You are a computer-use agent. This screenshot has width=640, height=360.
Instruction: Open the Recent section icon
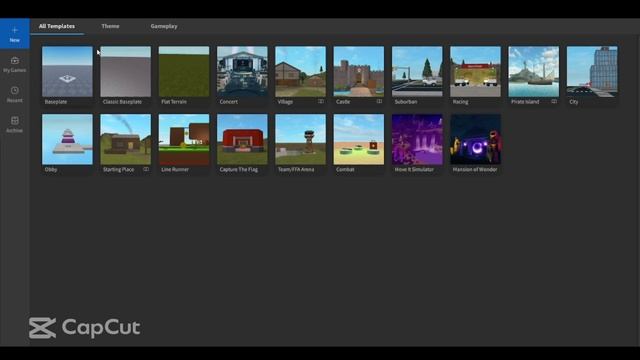click(15, 90)
